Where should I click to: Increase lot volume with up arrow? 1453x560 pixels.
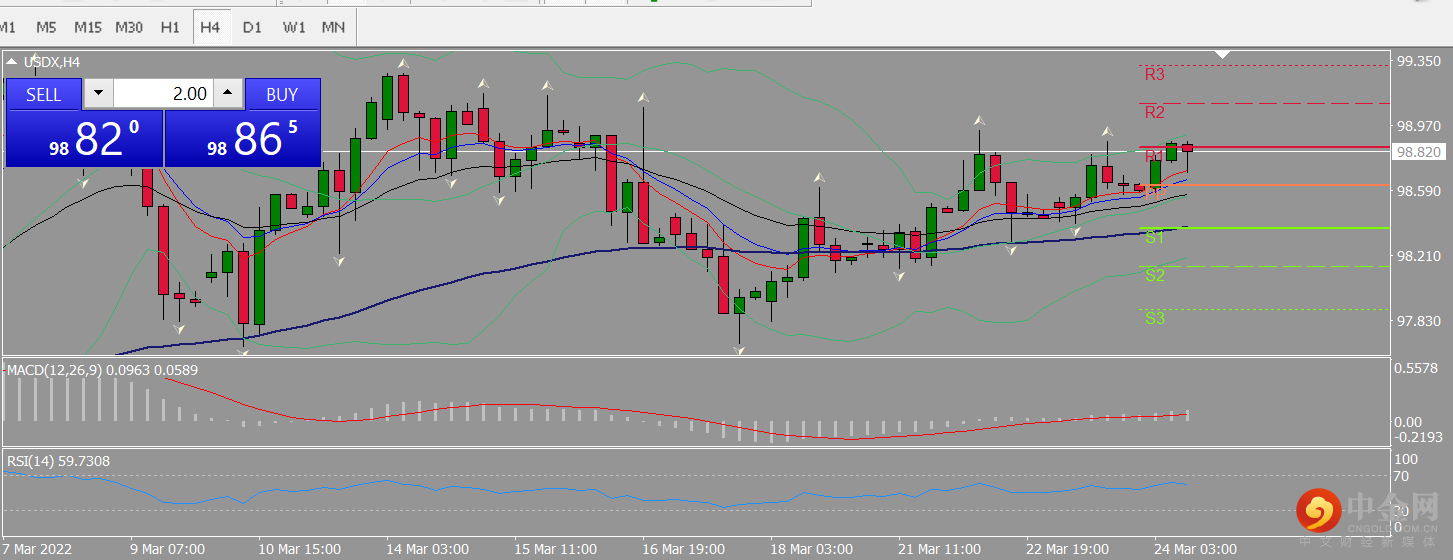tap(229, 94)
